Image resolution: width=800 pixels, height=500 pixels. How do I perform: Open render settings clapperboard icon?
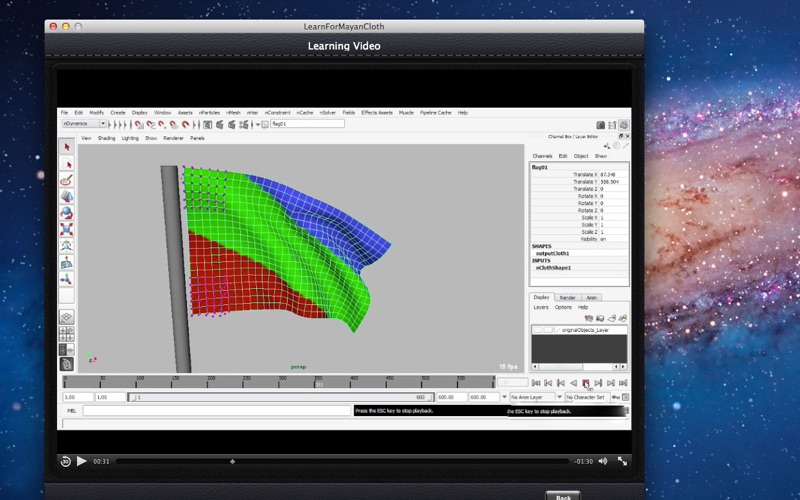click(x=244, y=124)
